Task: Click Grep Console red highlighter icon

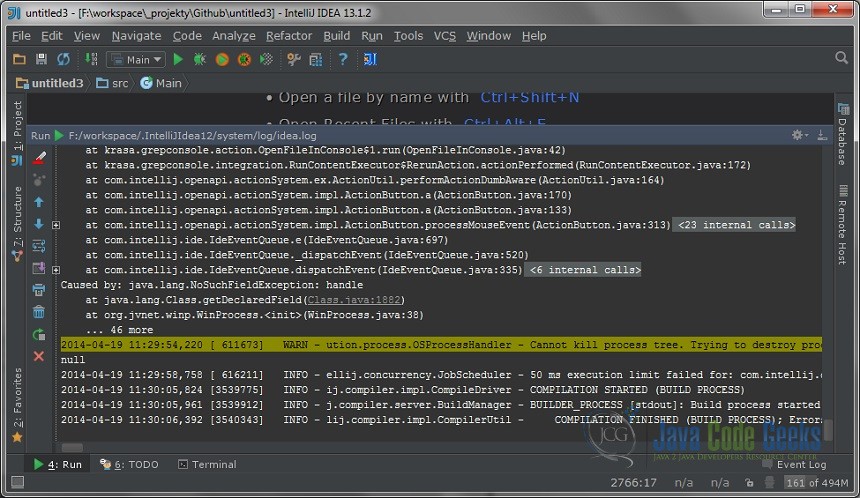Action: tap(39, 158)
